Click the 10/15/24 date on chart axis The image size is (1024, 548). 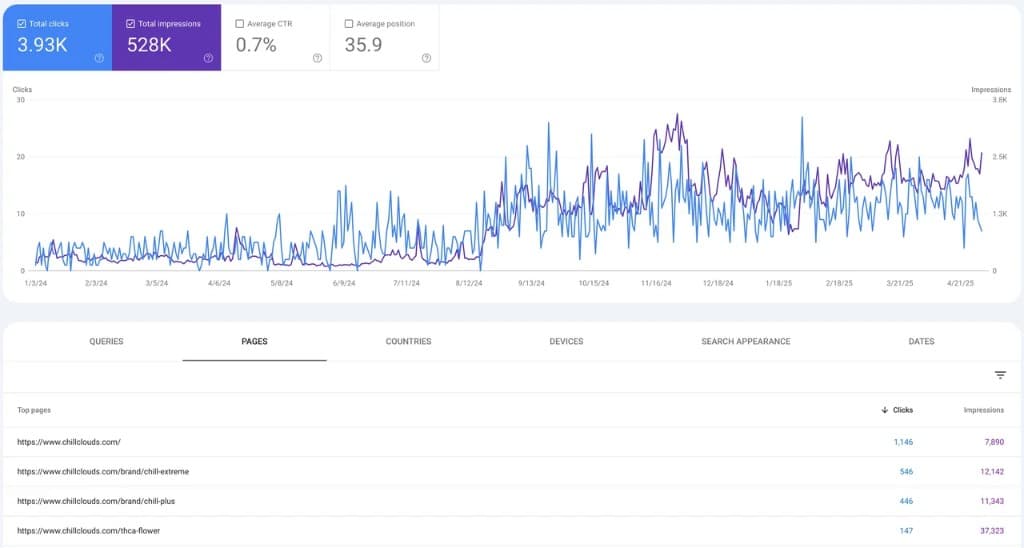tap(594, 283)
